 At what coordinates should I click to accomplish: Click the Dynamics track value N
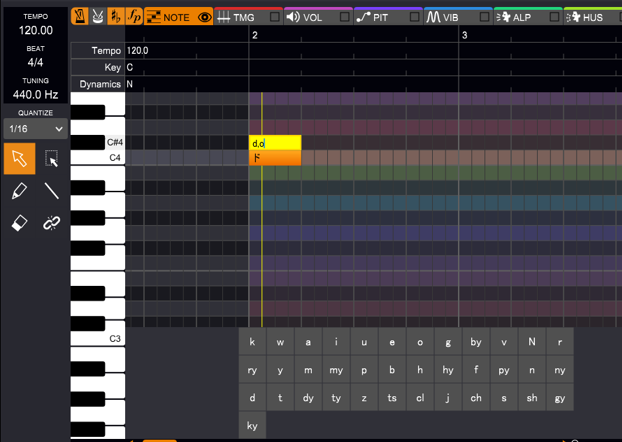[130, 84]
